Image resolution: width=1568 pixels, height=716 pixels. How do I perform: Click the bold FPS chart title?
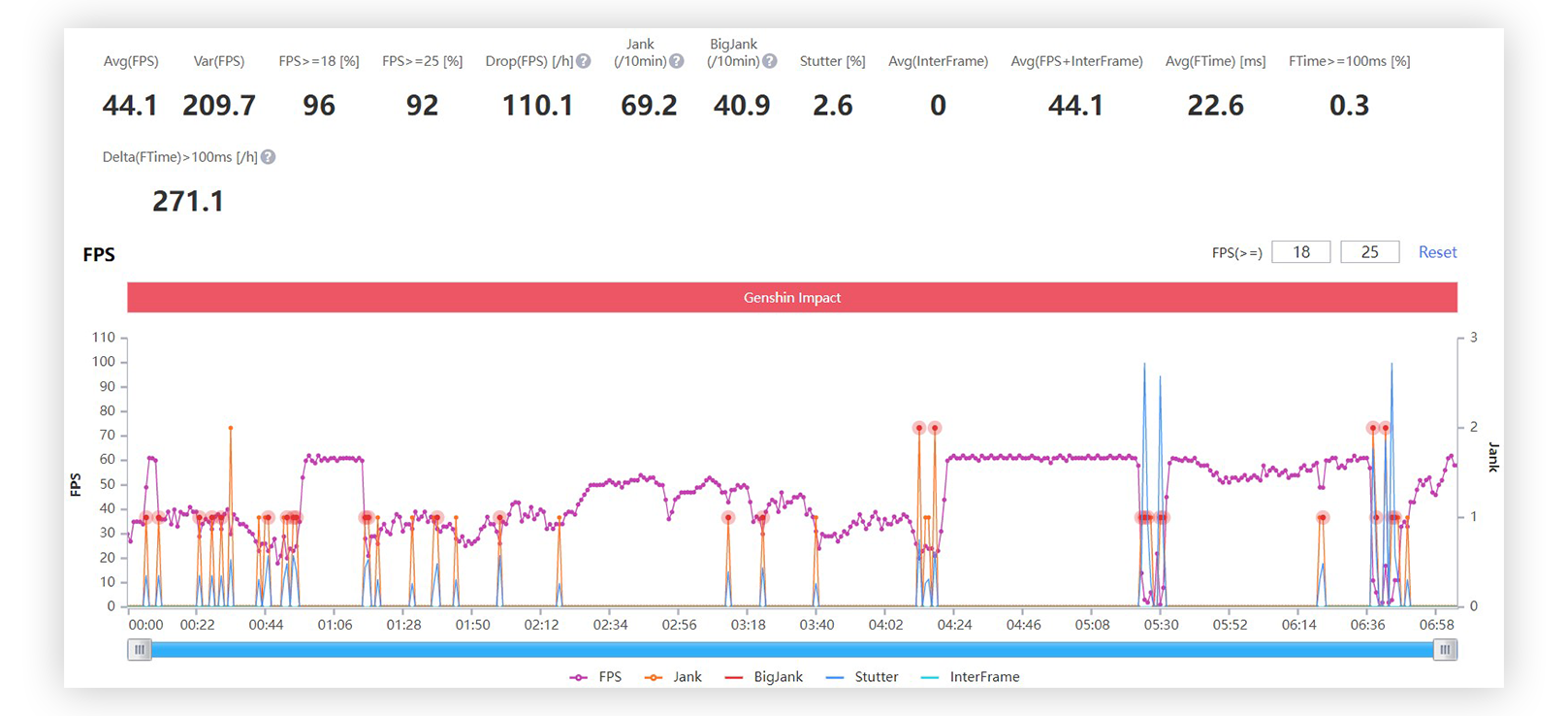(99, 255)
